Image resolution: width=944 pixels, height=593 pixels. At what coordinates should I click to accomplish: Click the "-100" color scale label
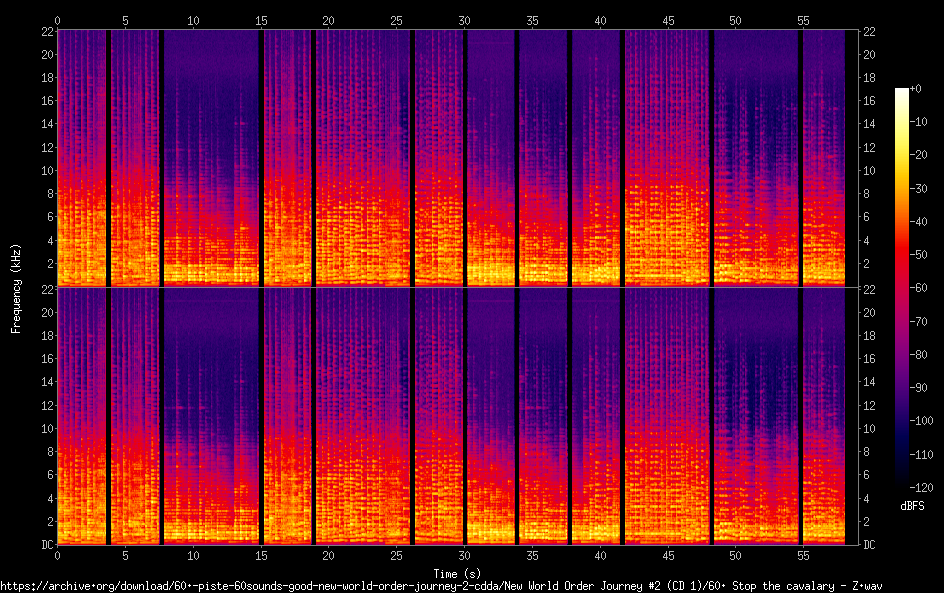pos(922,421)
